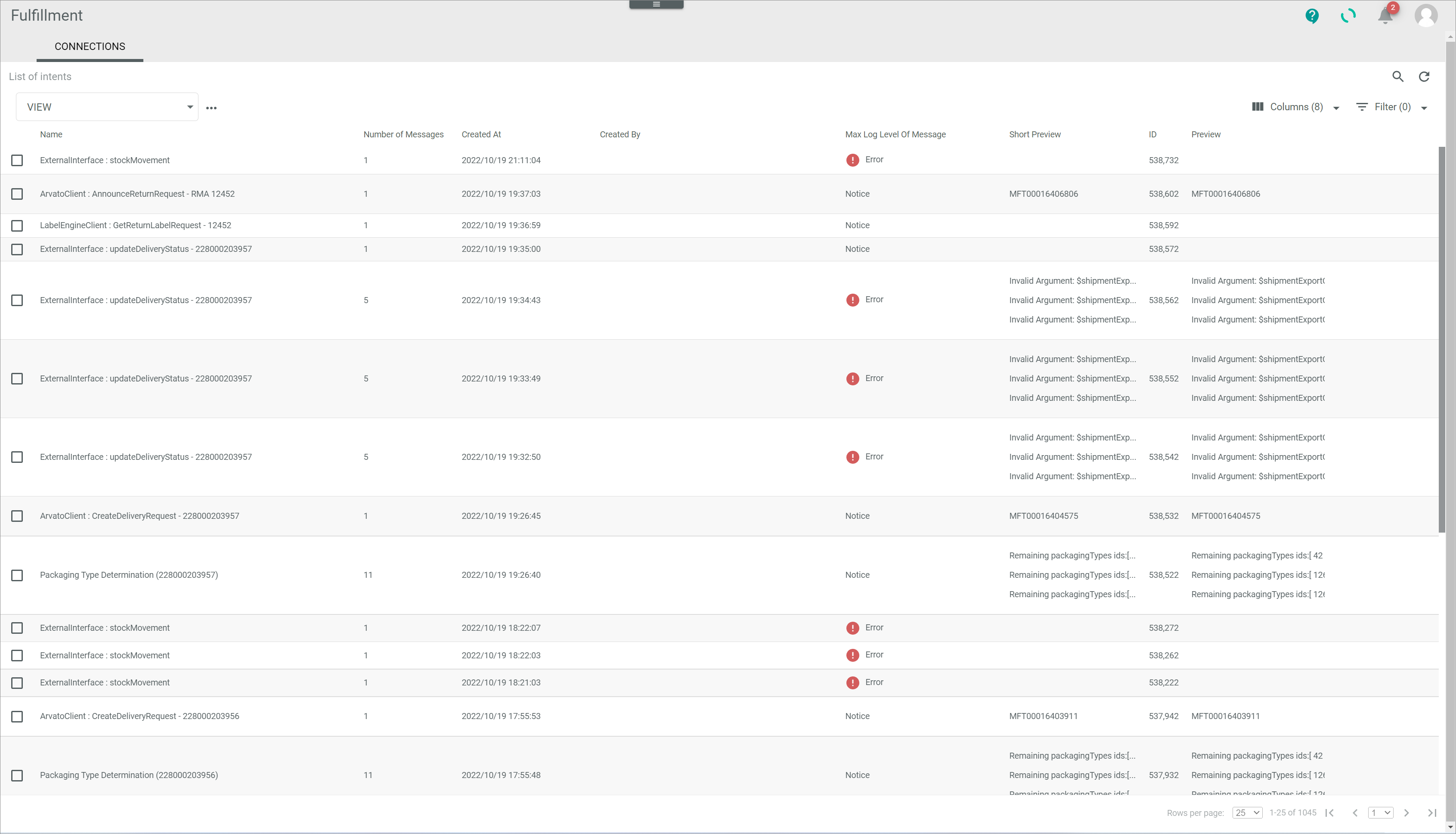
Task: Open the user profile avatar
Action: [1425, 16]
